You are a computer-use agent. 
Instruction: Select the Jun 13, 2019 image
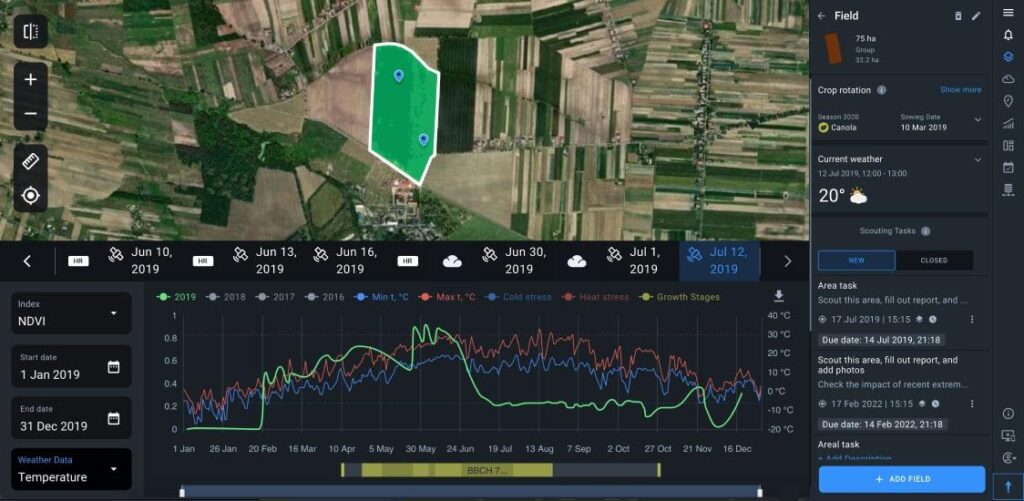(x=265, y=261)
